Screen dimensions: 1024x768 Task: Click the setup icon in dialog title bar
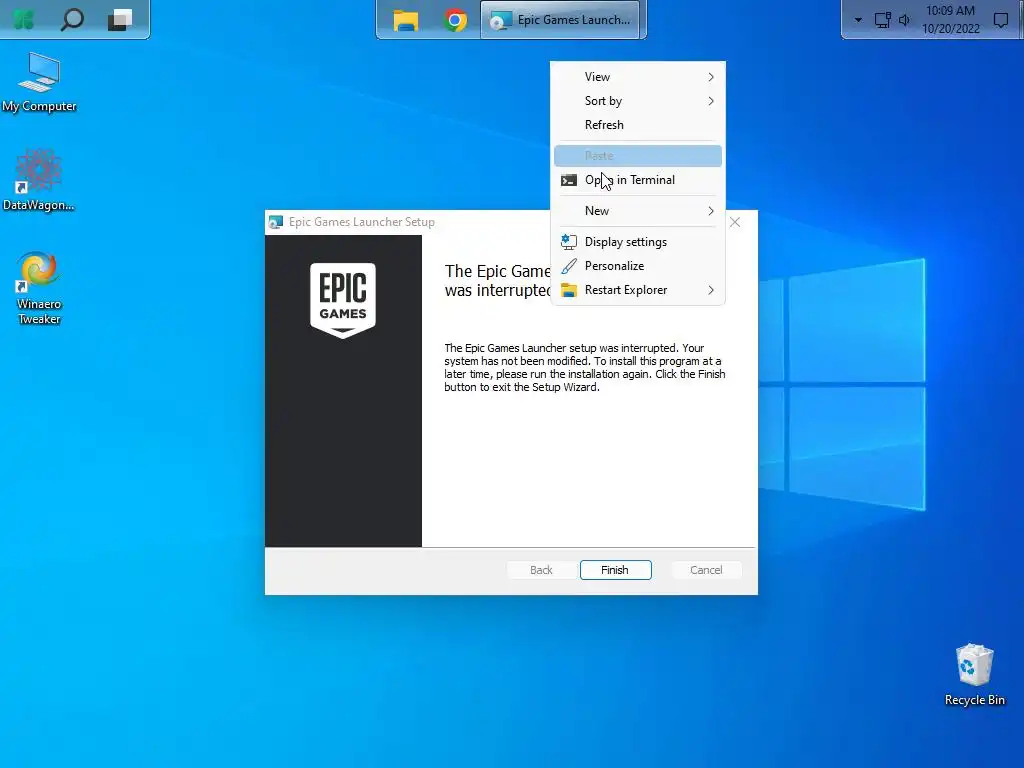[276, 222]
